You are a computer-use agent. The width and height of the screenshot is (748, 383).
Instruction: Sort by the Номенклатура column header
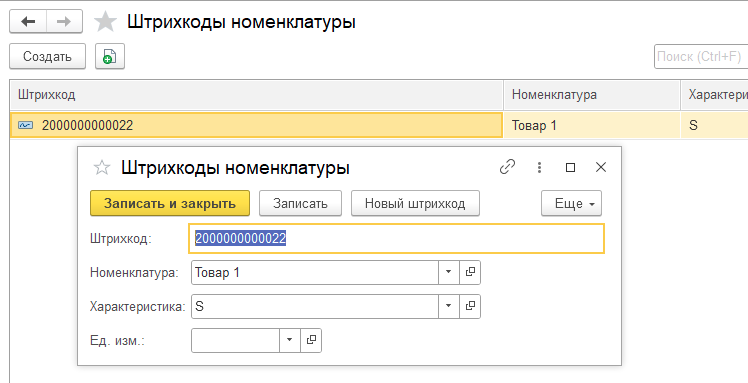point(592,94)
